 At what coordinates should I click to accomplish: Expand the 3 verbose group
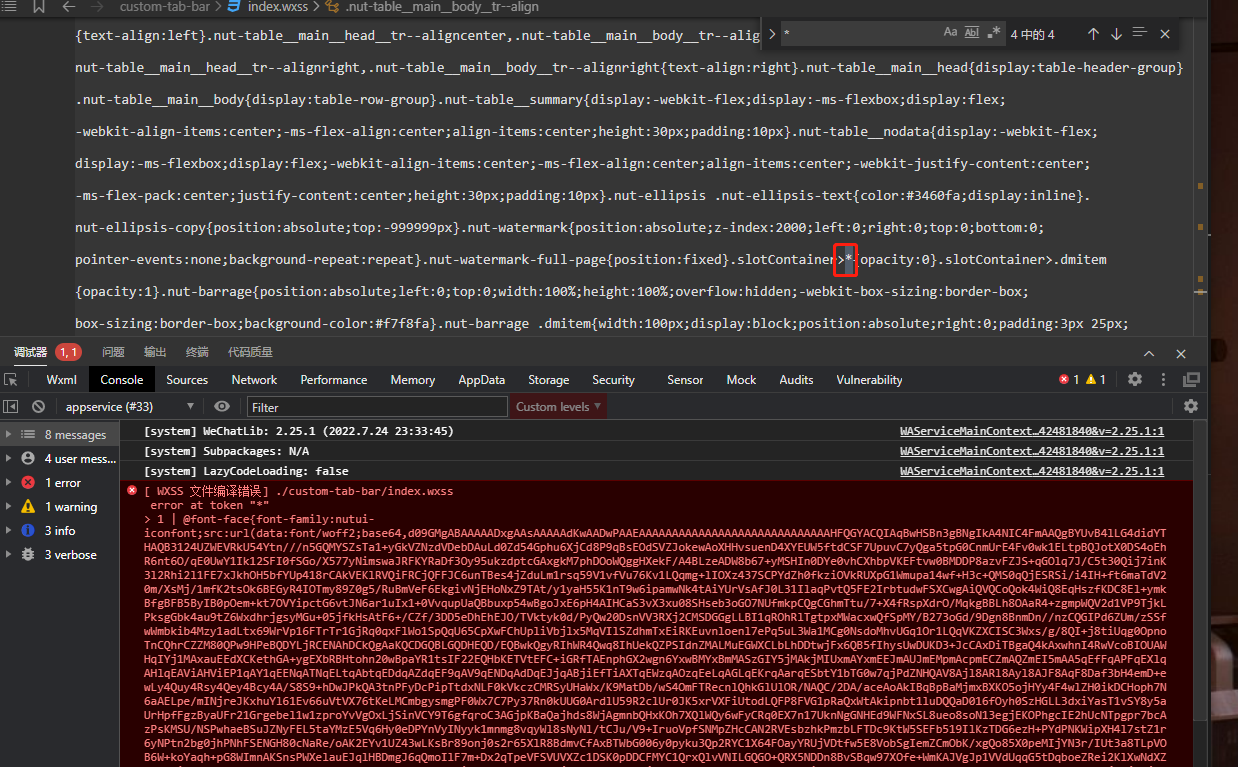(x=60, y=555)
